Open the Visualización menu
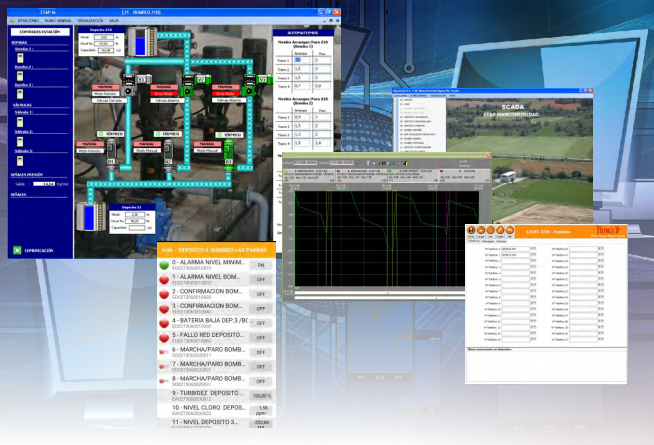 coord(90,20)
